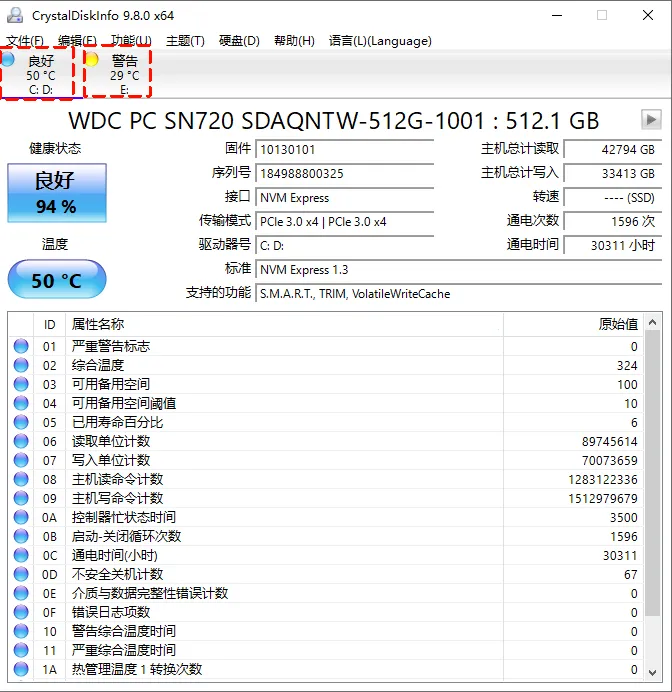Image resolution: width=672 pixels, height=692 pixels.
Task: Open the 帮助(H) menu
Action: pyautogui.click(x=294, y=41)
